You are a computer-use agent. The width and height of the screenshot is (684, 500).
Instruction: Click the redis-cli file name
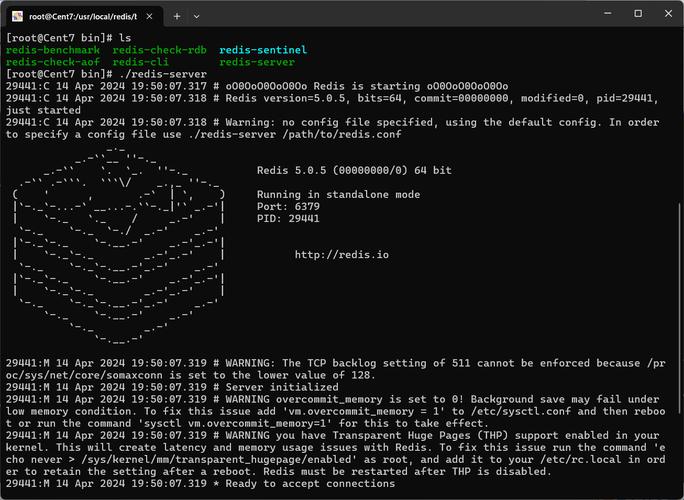tap(140, 62)
